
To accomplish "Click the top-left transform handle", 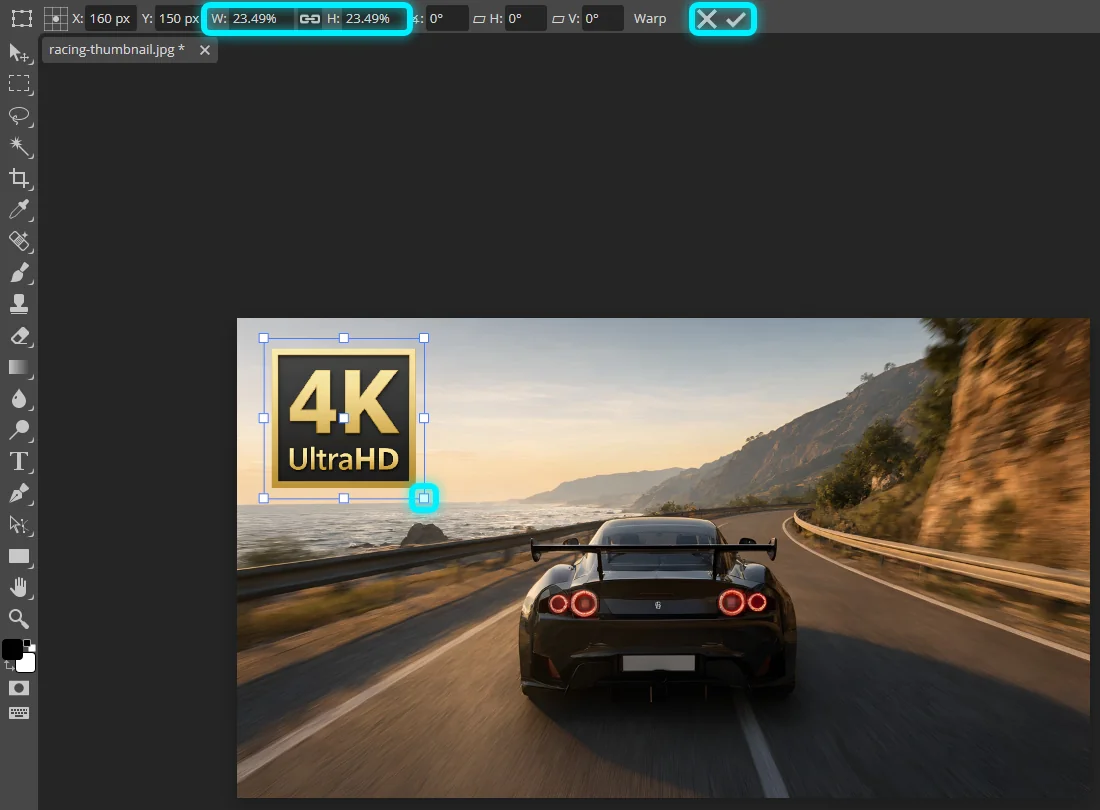I will pos(264,338).
